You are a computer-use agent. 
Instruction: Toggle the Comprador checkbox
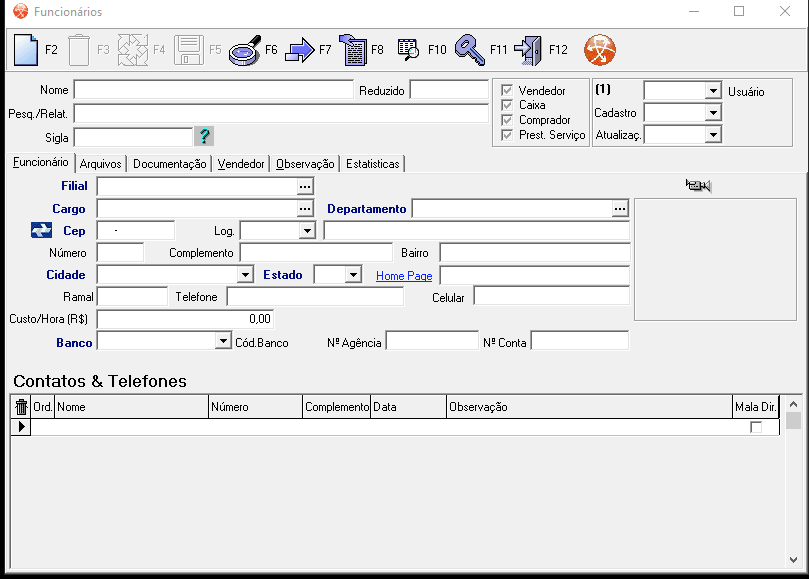click(507, 120)
